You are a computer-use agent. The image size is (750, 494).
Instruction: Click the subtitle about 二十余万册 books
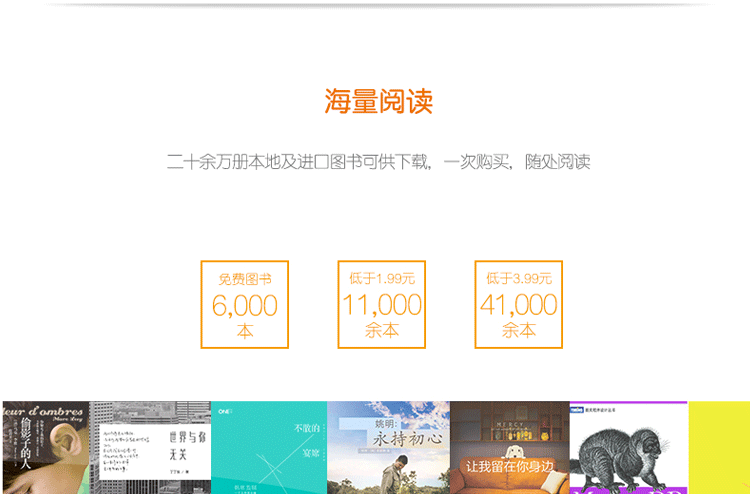378,161
